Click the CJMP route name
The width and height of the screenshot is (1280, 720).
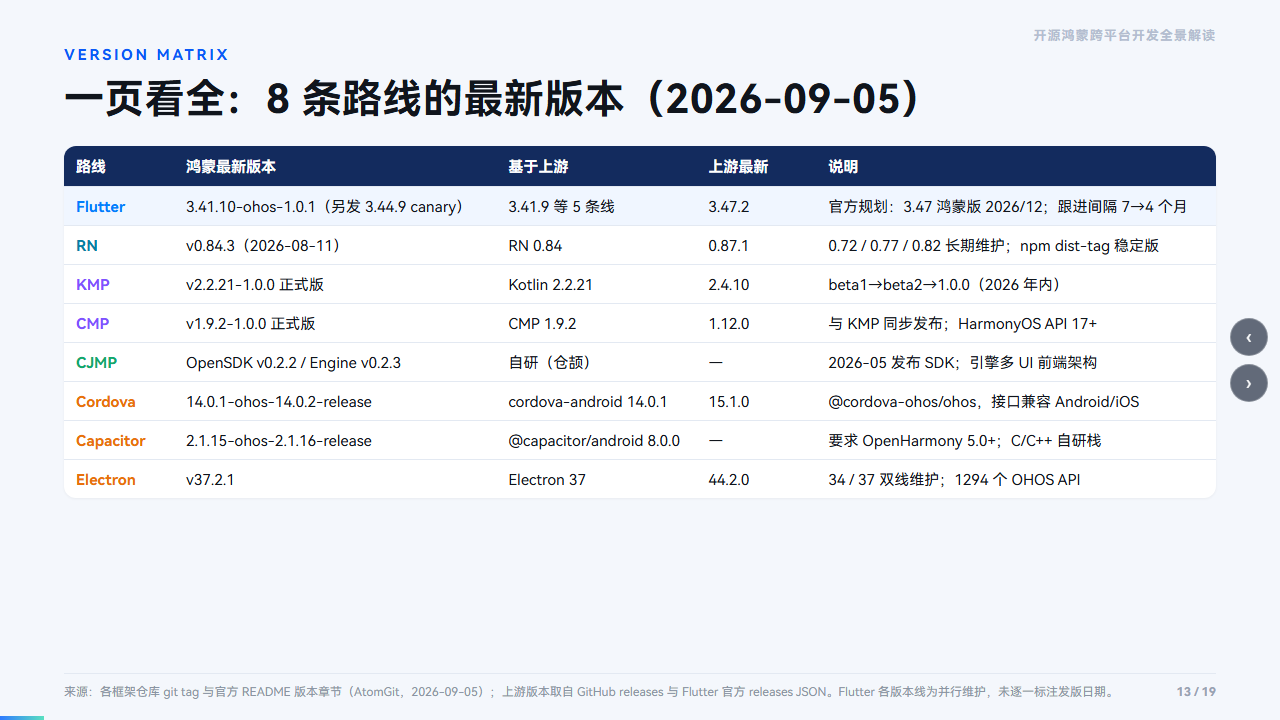pos(97,363)
